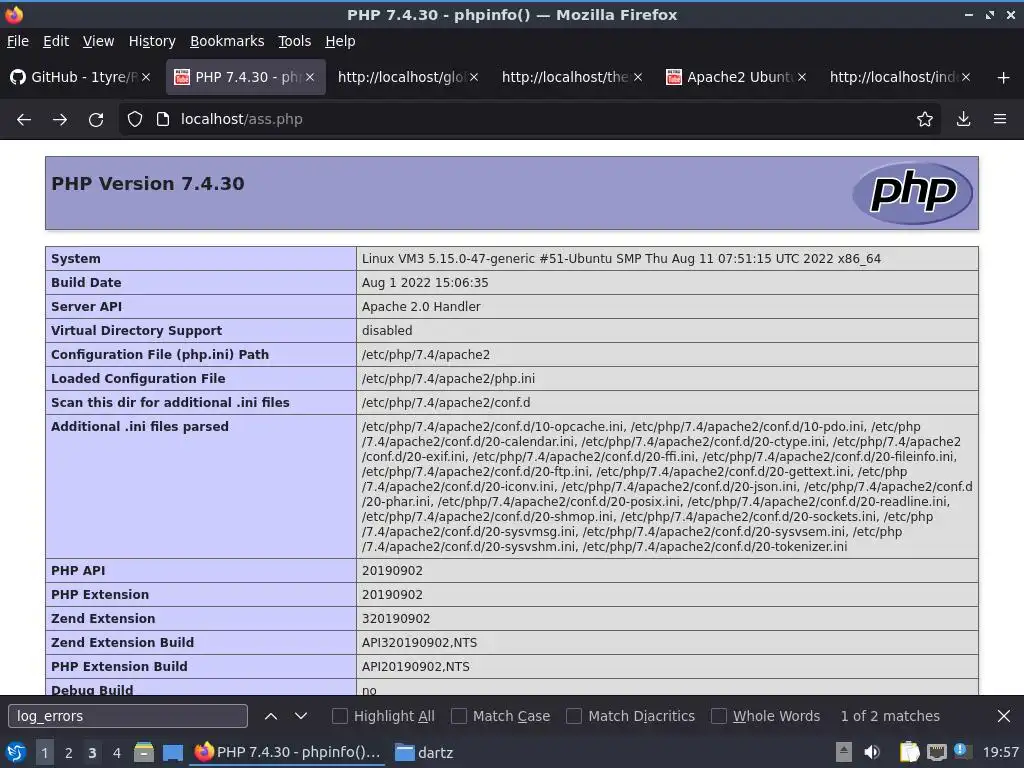Click the /etc/php/7.4/apache2/php.ini value
Viewport: 1024px width, 768px height.
(448, 379)
